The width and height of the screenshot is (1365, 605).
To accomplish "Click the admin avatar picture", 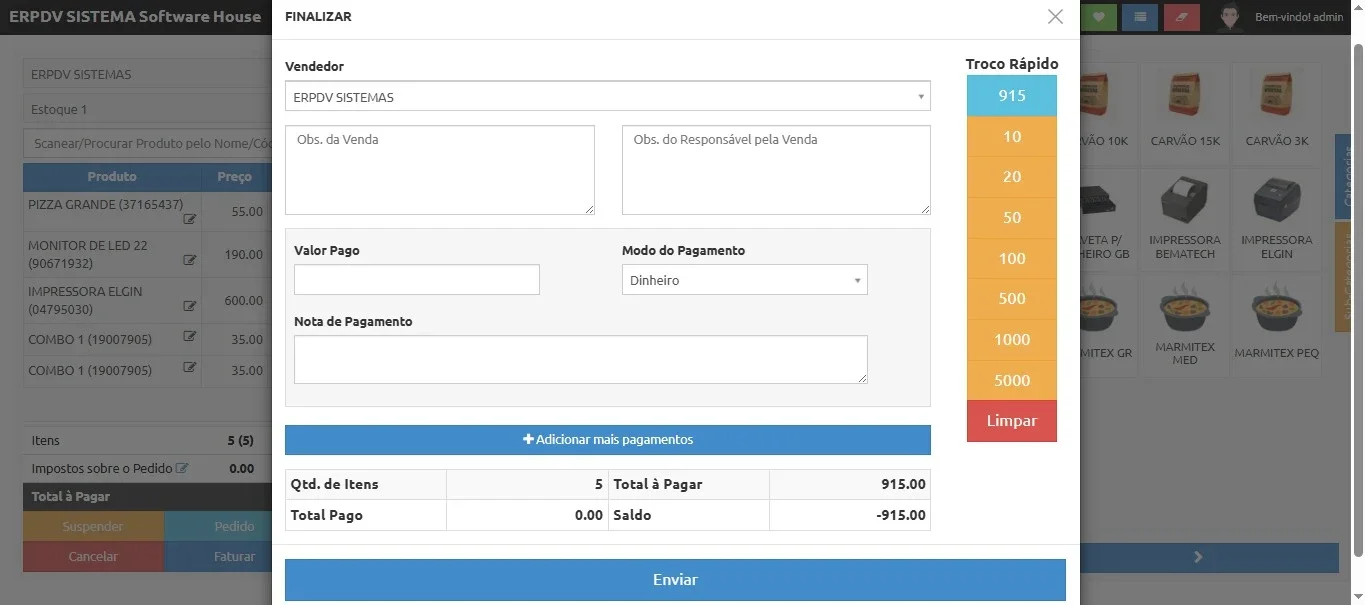I will (x=1230, y=17).
